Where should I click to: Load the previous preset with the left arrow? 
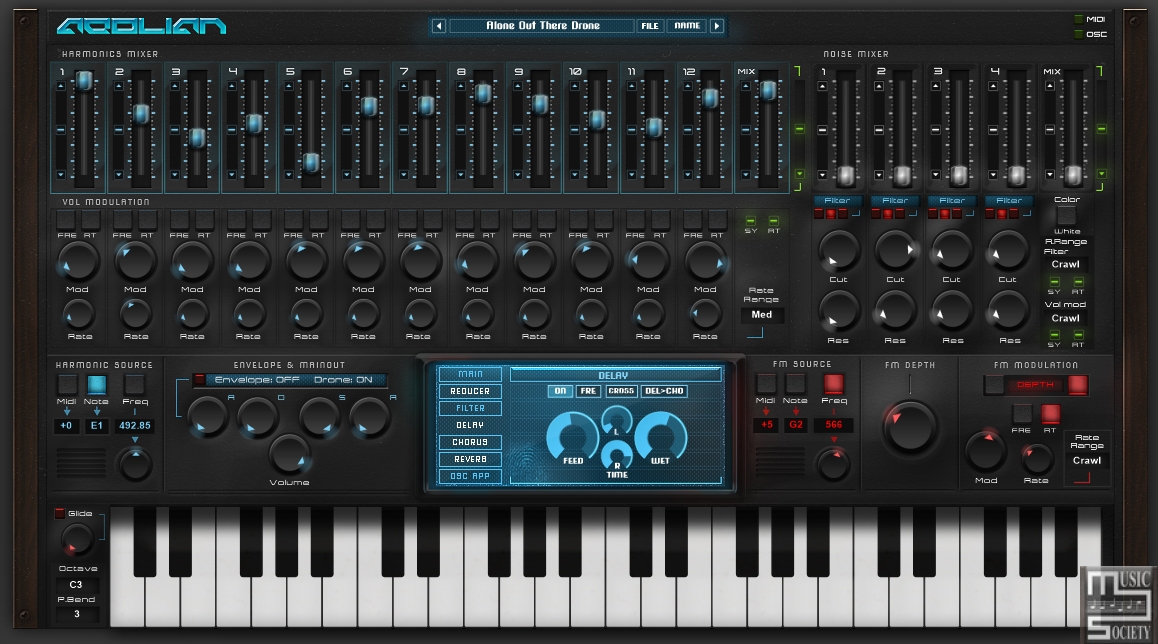tap(439, 26)
